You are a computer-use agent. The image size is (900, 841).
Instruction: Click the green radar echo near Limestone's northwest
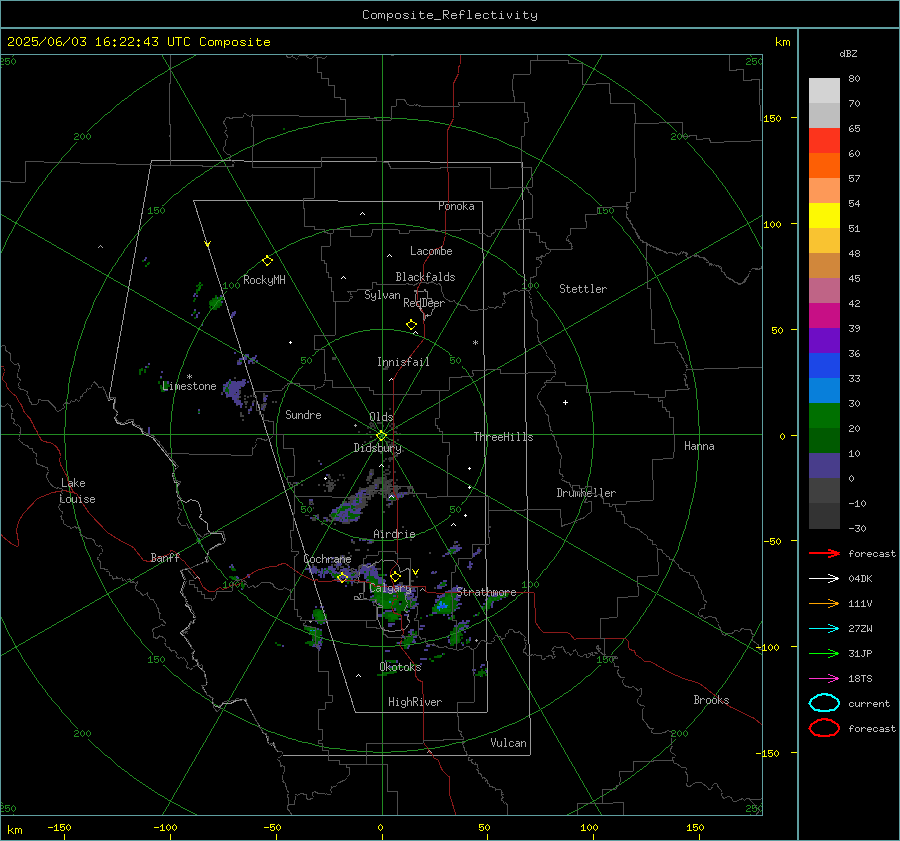click(215, 302)
